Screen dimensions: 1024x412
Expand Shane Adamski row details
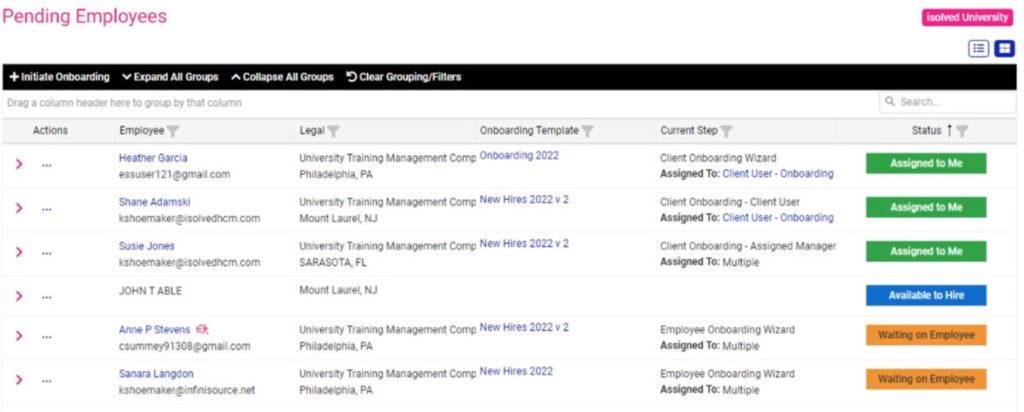pos(19,208)
